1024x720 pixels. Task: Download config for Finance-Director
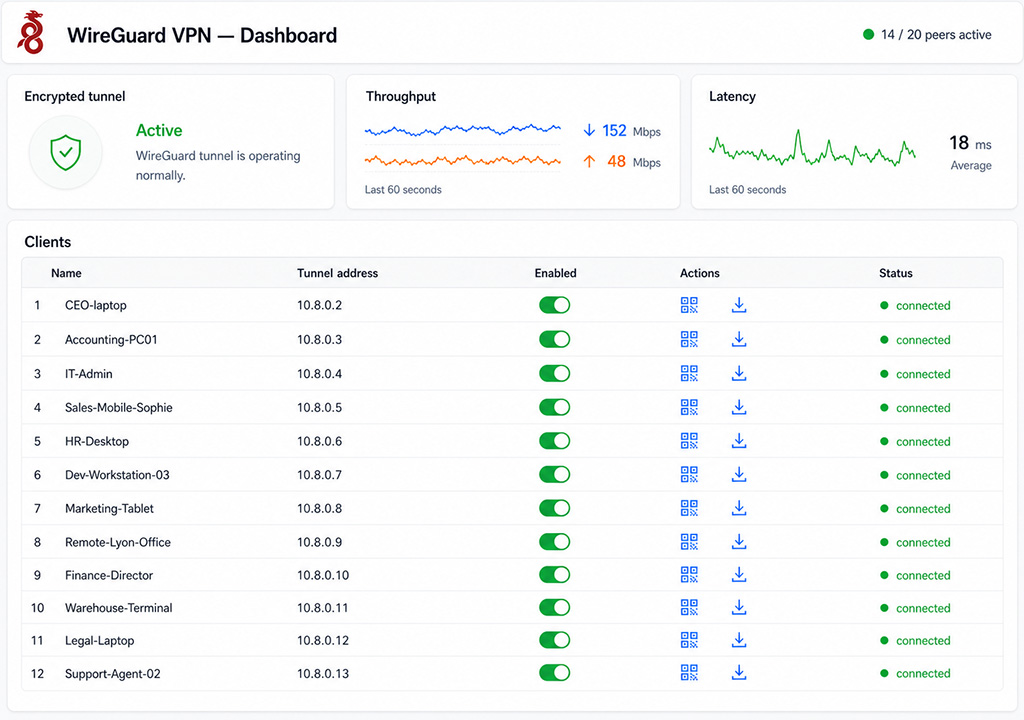(739, 574)
